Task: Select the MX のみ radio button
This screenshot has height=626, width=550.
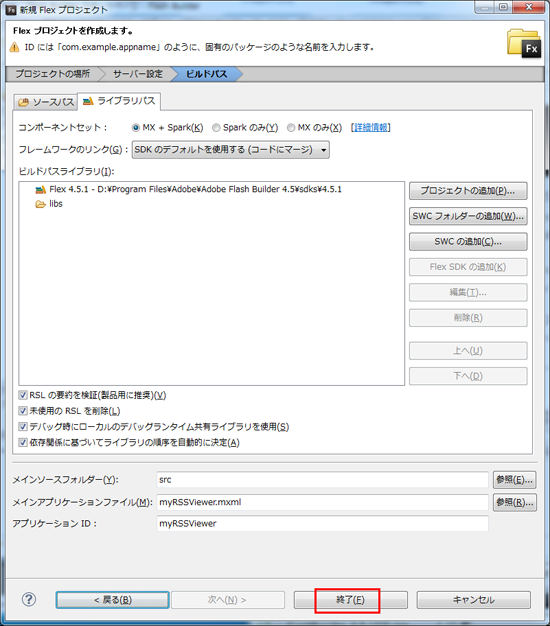Action: [x=291, y=127]
